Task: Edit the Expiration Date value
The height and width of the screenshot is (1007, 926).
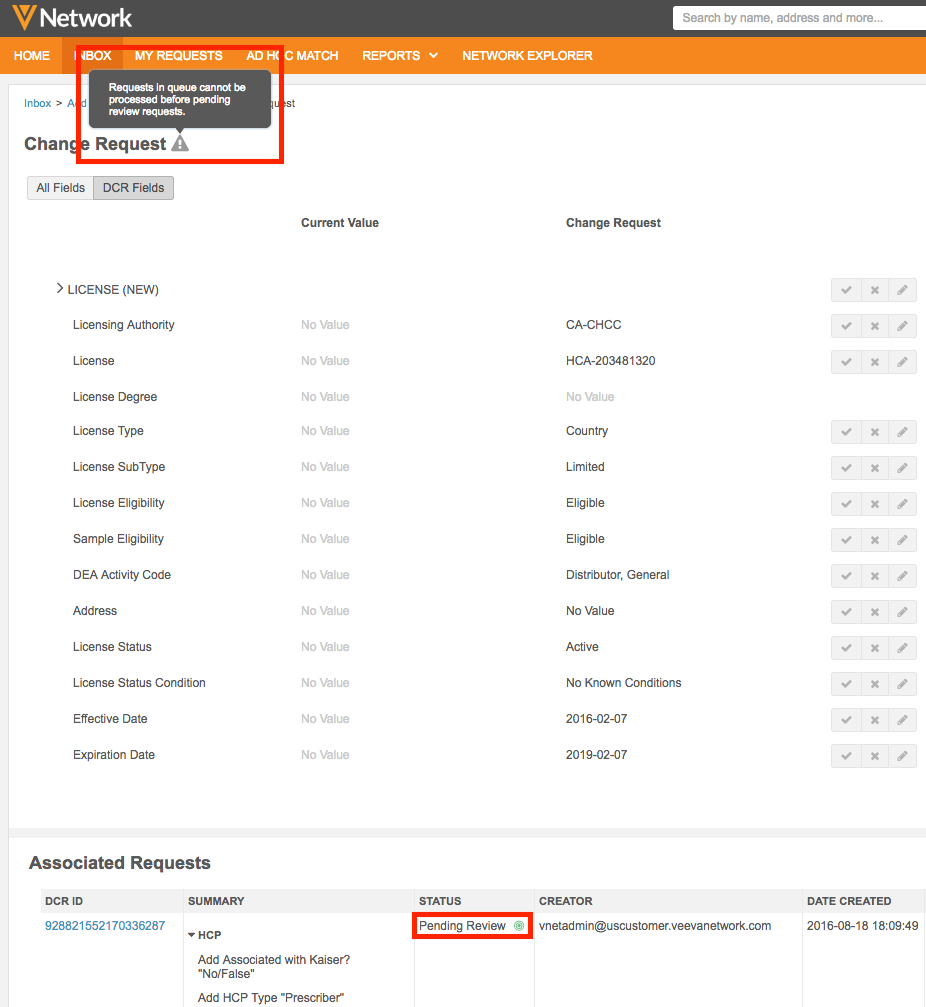Action: [x=902, y=756]
